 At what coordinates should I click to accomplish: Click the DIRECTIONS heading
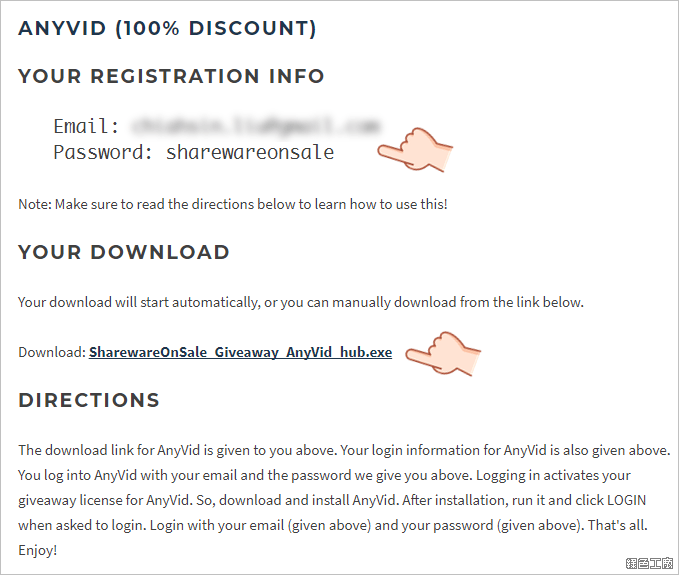(89, 400)
